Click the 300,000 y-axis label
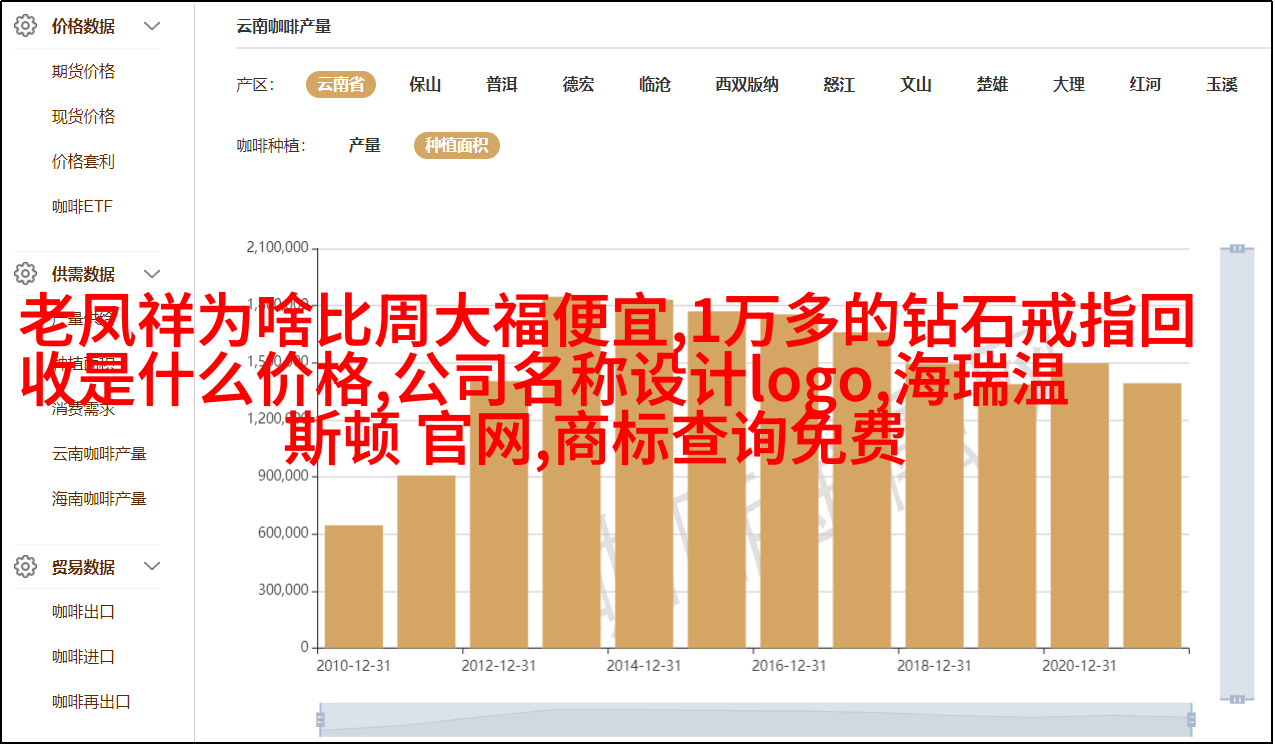Viewport: 1275px width, 744px height. tap(282, 590)
